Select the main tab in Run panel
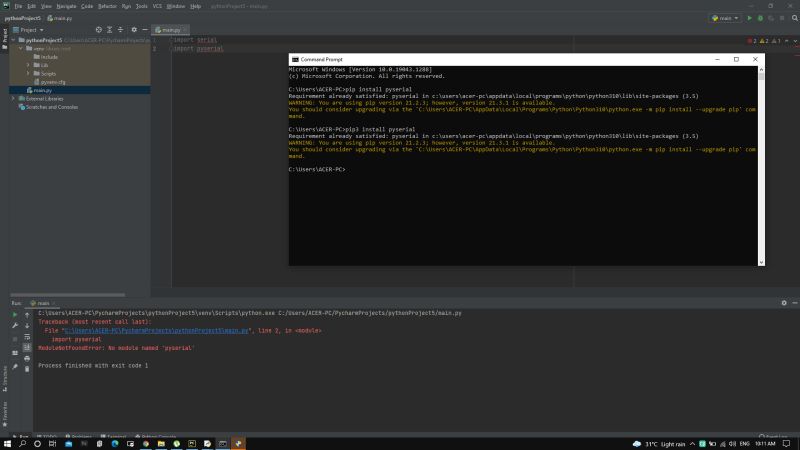The height and width of the screenshot is (450, 800). [x=42, y=303]
